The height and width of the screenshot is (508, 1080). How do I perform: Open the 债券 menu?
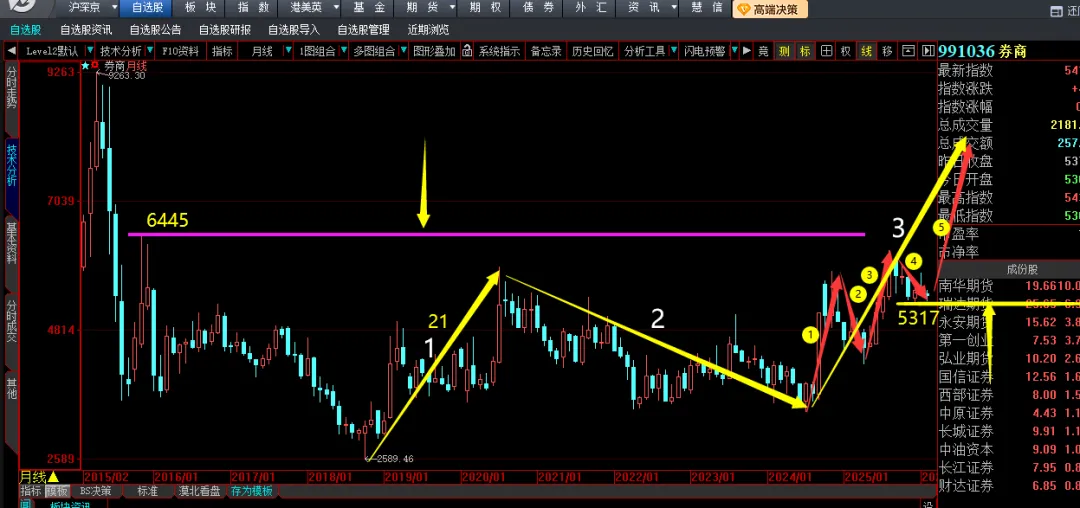point(537,8)
